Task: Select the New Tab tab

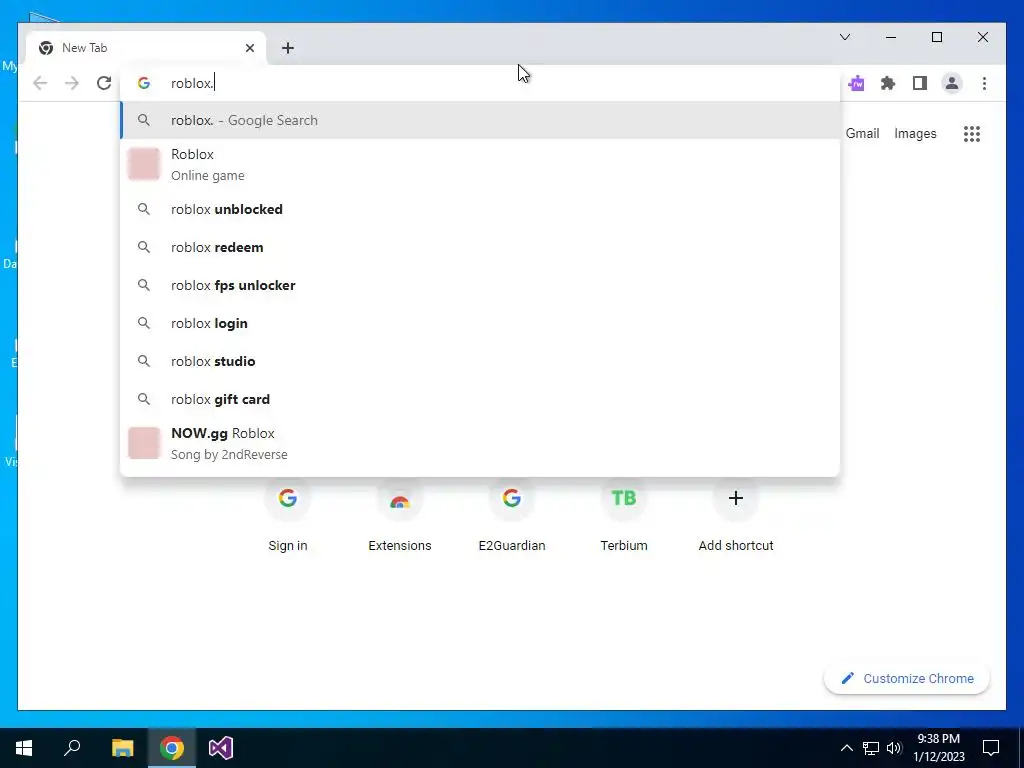Action: coord(146,48)
